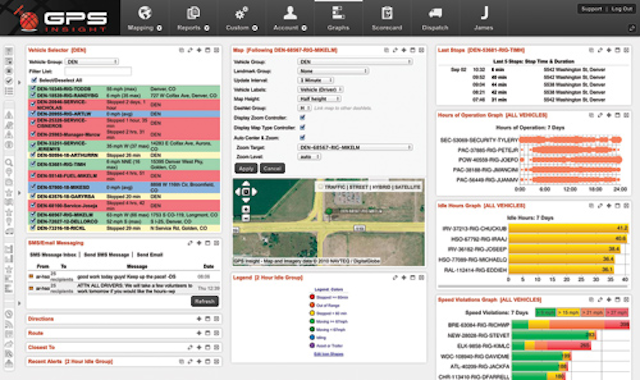Click the checkmark circle sidebar icon
This screenshot has height=380, width=640.
coord(9,80)
